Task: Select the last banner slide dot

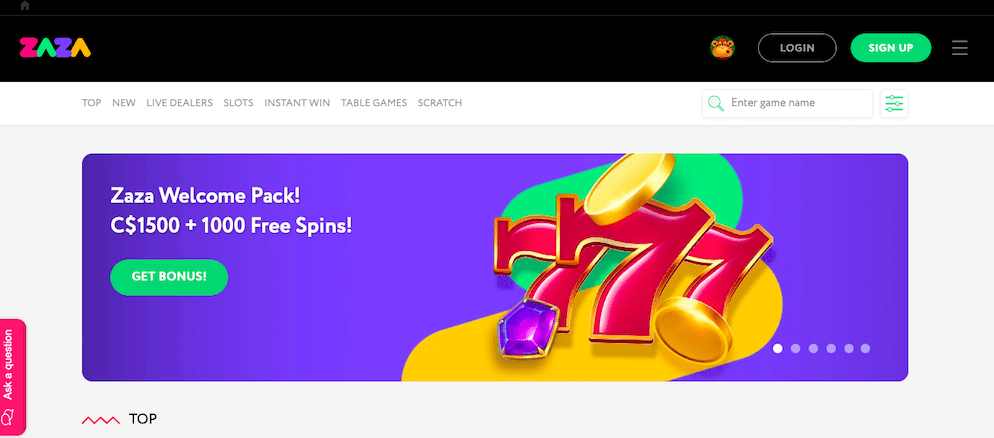Action: coord(865,348)
